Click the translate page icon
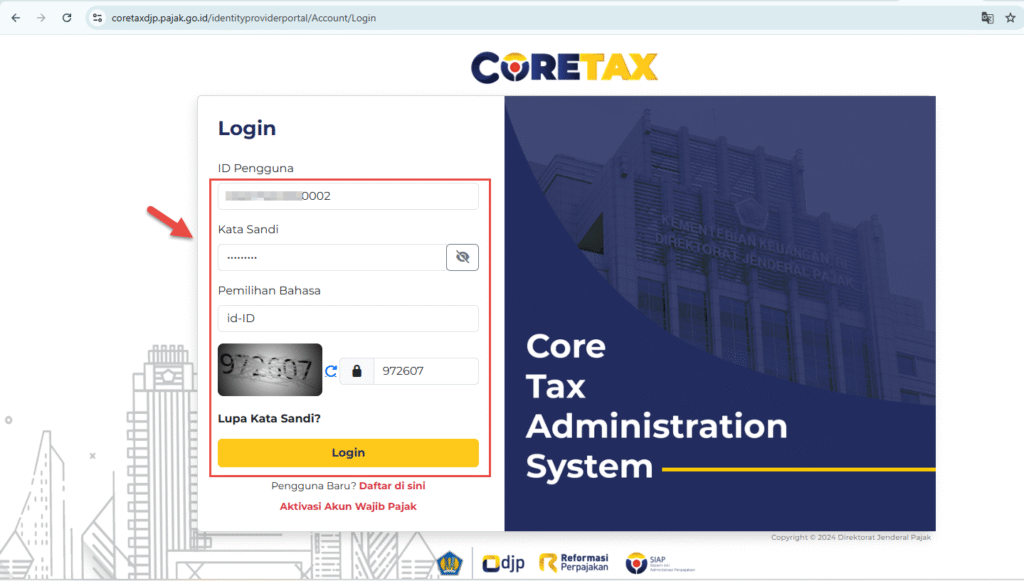The height and width of the screenshot is (581, 1024). [987, 18]
